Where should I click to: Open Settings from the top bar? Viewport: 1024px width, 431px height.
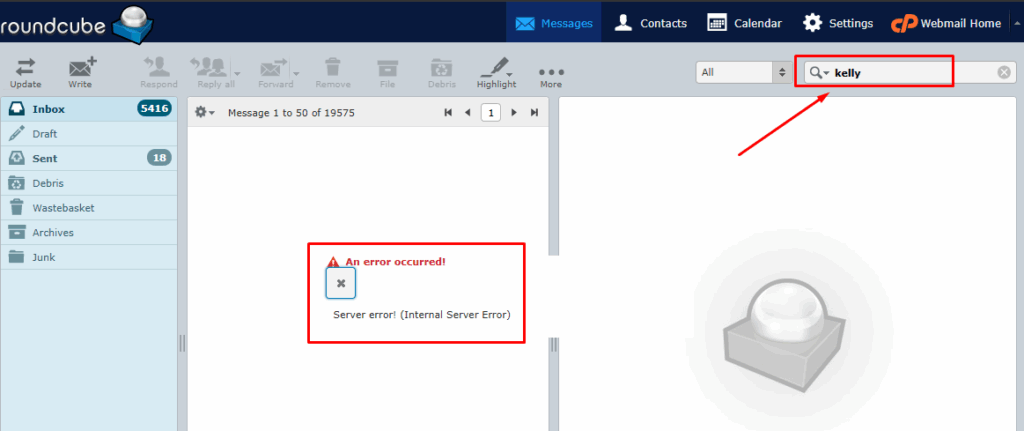click(838, 24)
